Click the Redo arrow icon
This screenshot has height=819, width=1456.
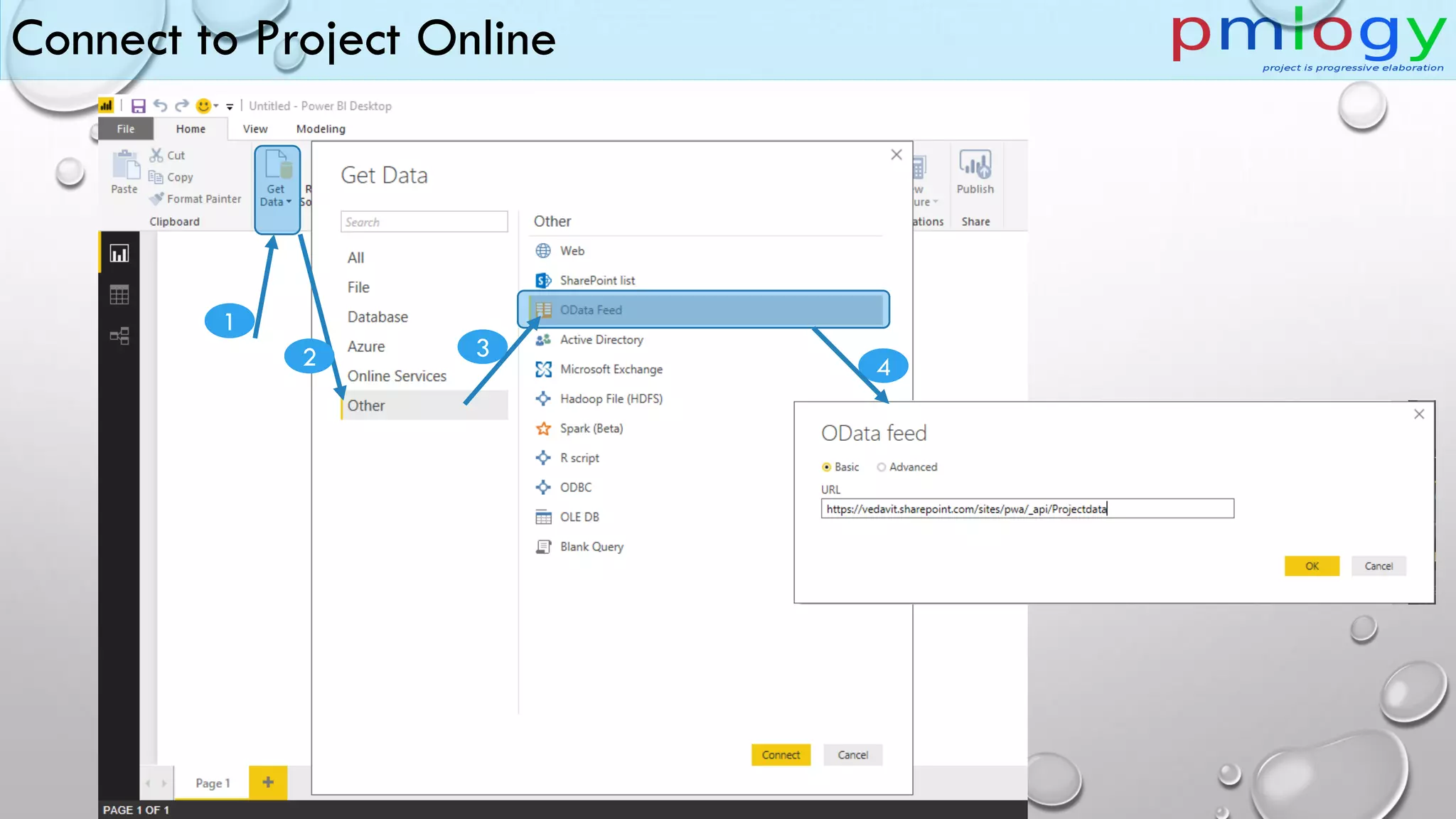tap(182, 105)
